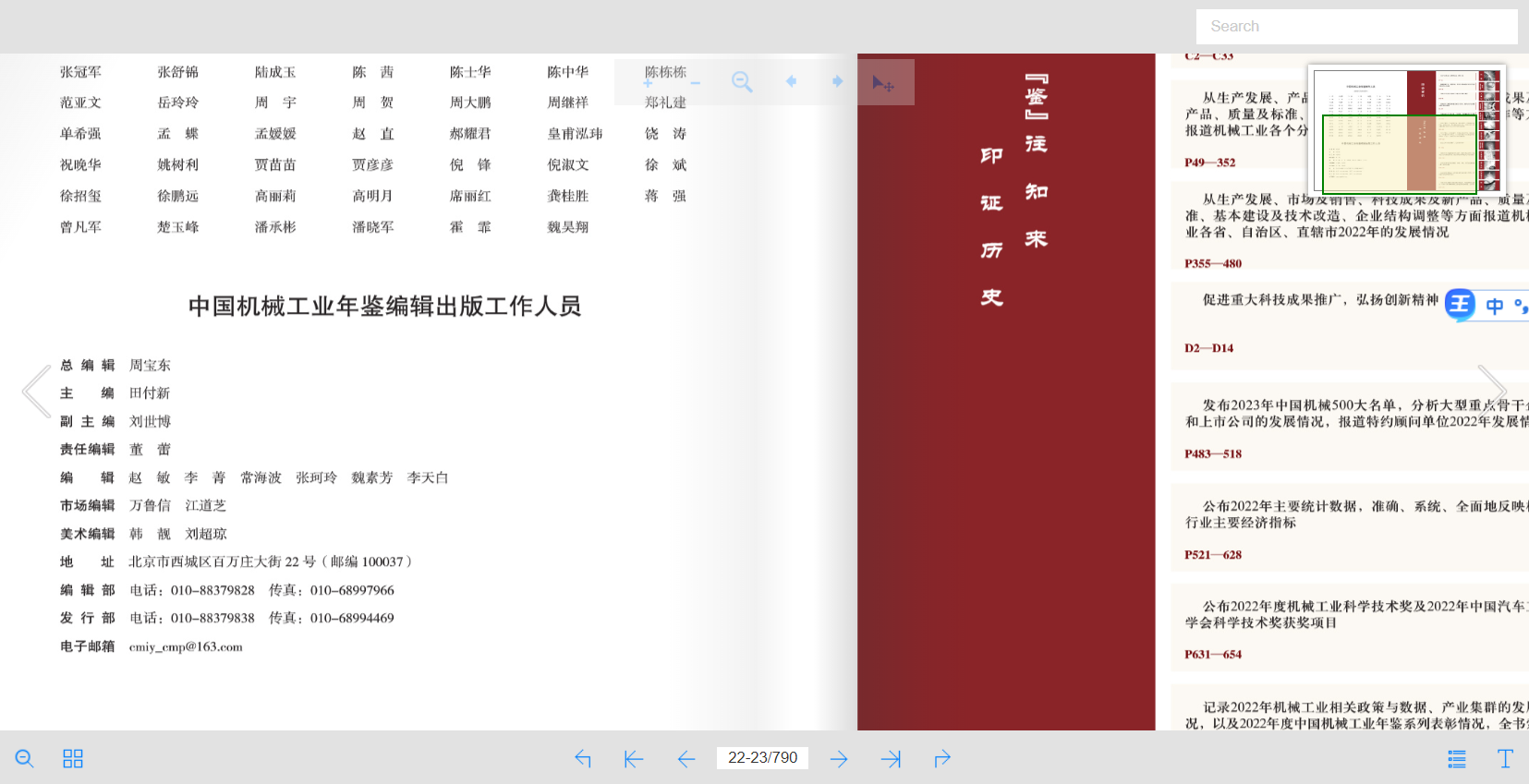1529x784 pixels.
Task: Click the vertical title 印证历史 on red page
Action: [991, 226]
